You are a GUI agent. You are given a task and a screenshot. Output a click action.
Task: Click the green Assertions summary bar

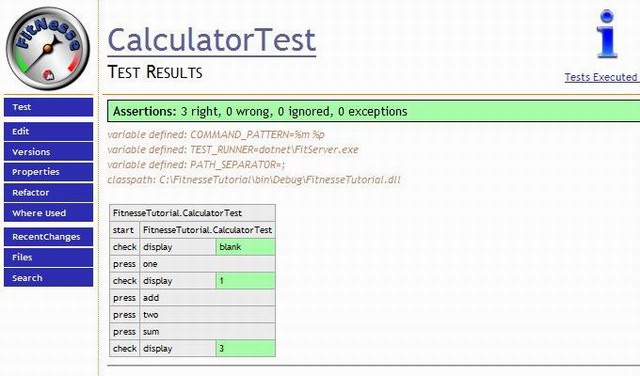pos(373,111)
